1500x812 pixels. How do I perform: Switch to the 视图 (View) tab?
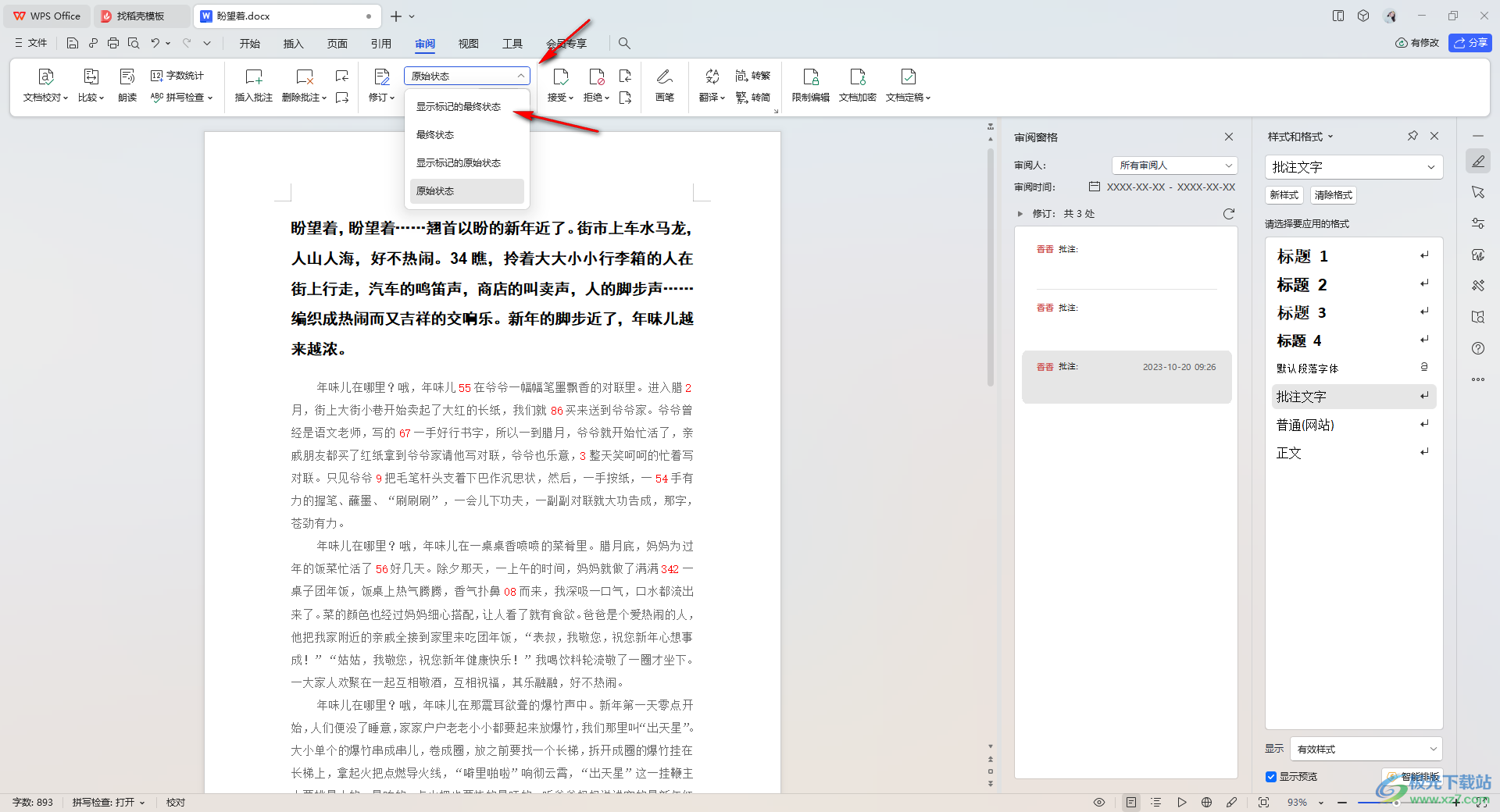click(469, 44)
